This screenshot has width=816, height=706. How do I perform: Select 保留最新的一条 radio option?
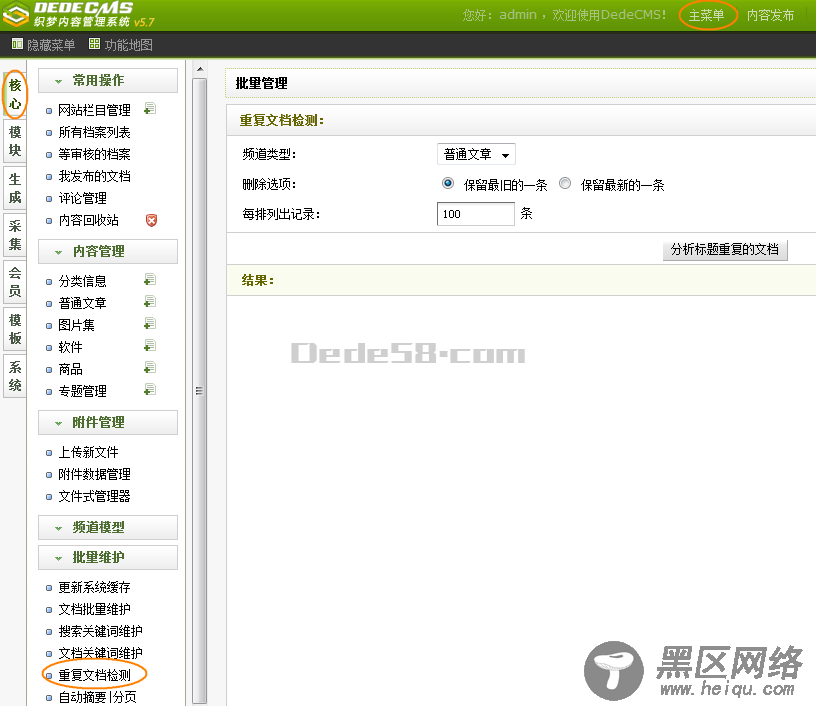[x=565, y=184]
